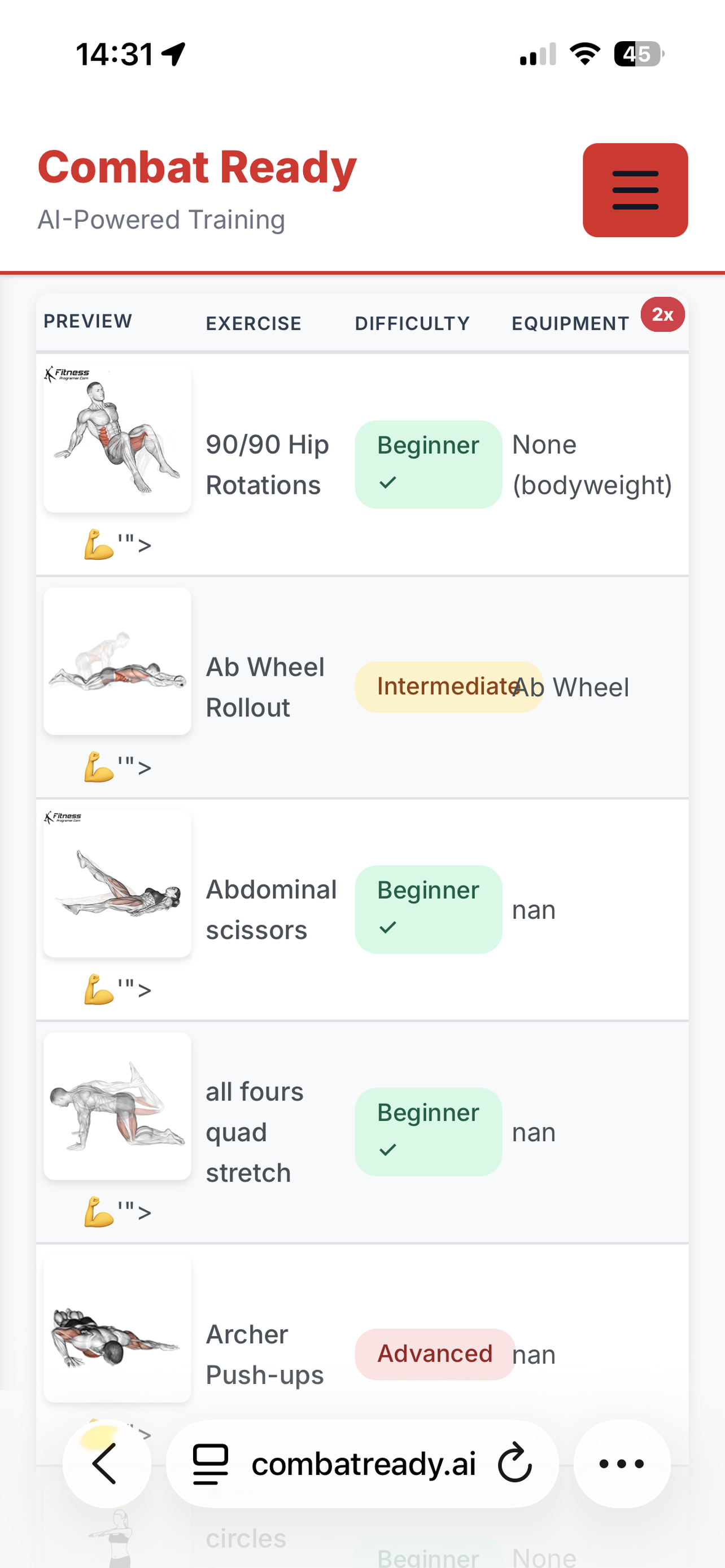
Task: Expand the Archer Push-ups arrow link
Action: tap(145, 1433)
